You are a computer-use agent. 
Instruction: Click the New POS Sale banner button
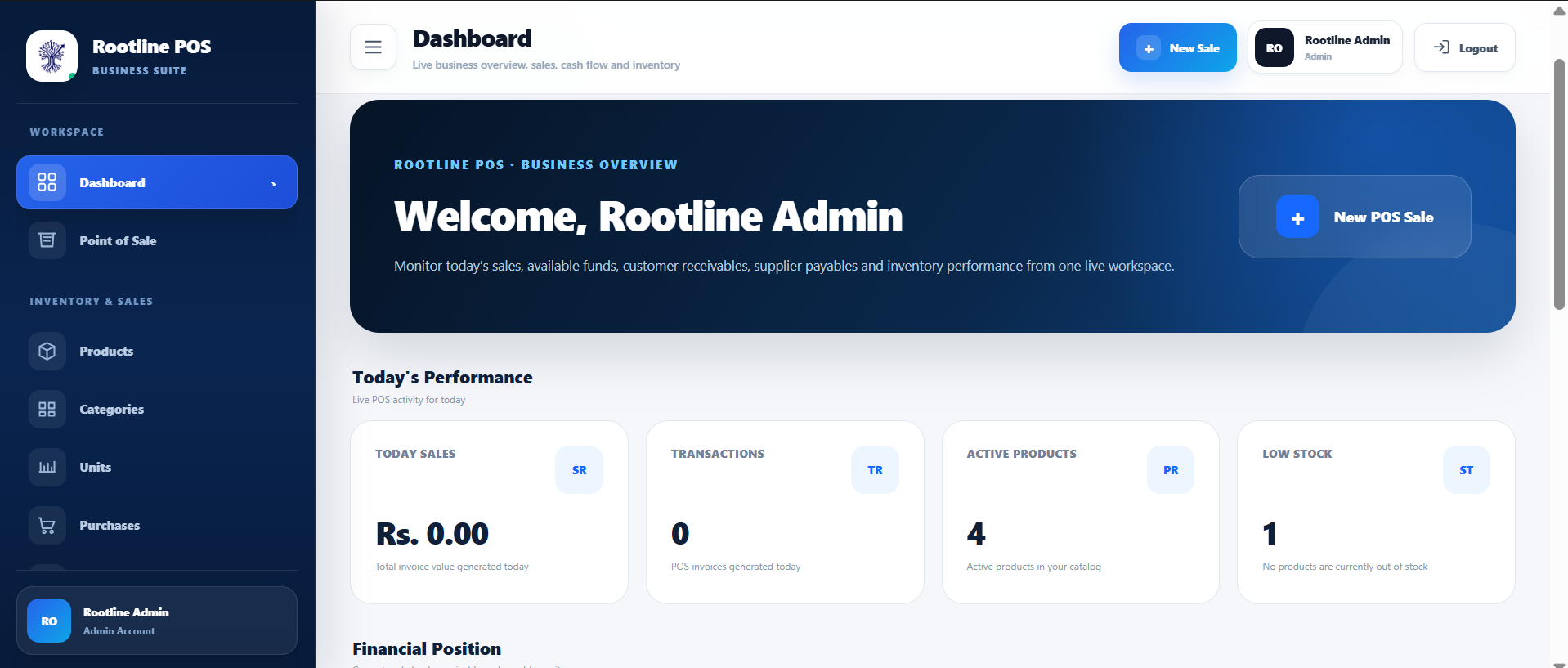click(x=1355, y=217)
